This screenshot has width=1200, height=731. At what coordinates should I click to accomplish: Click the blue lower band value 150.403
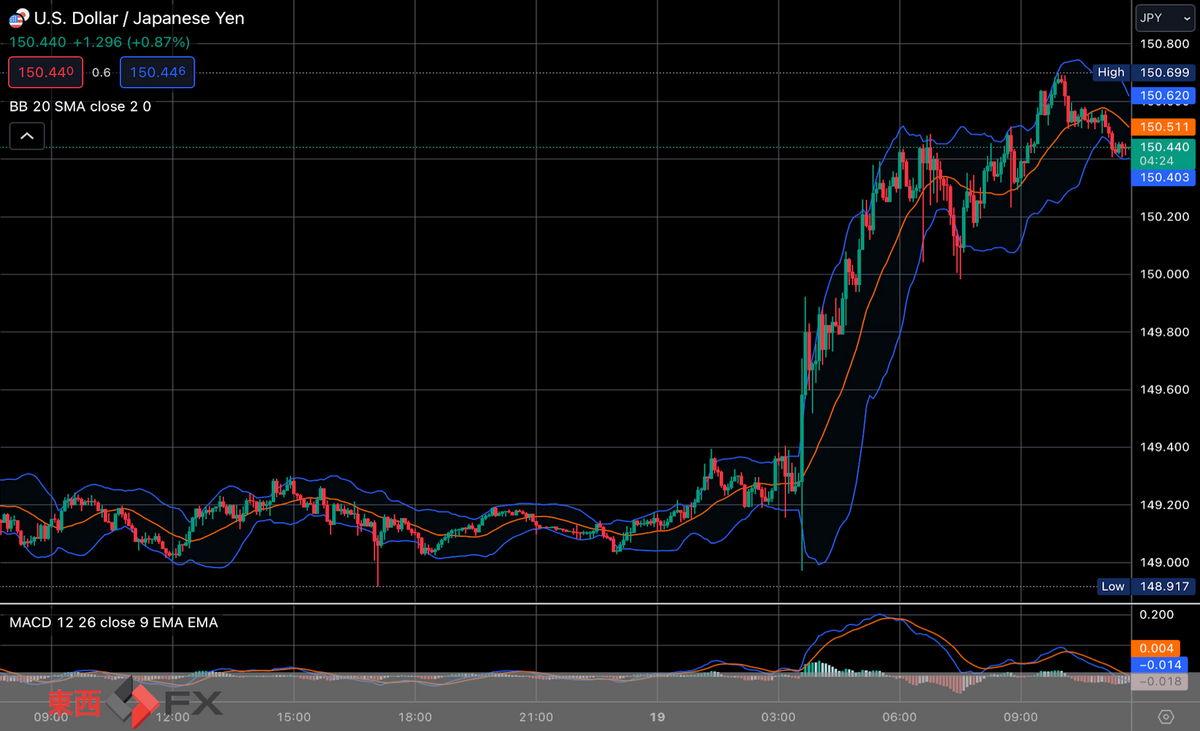coord(1164,177)
